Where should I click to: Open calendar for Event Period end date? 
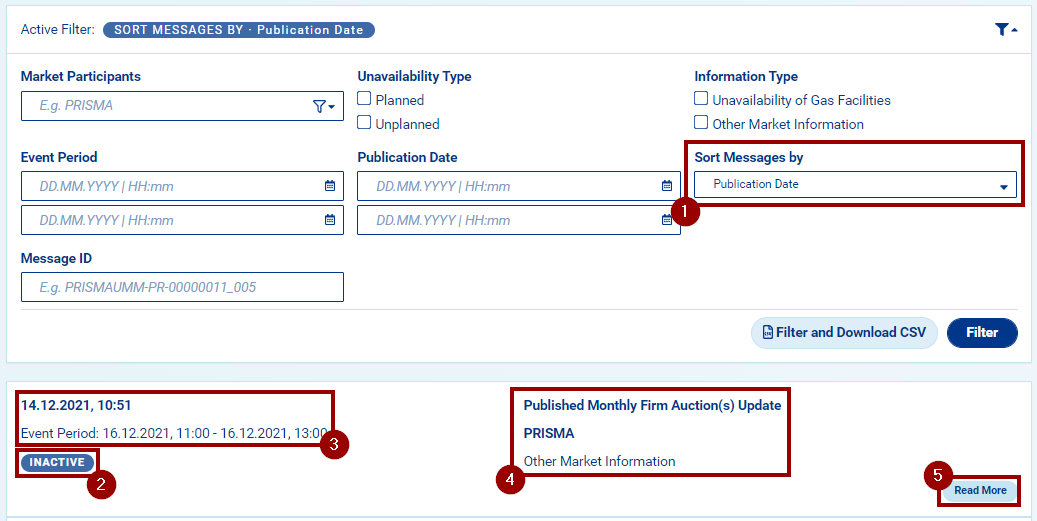pos(330,220)
